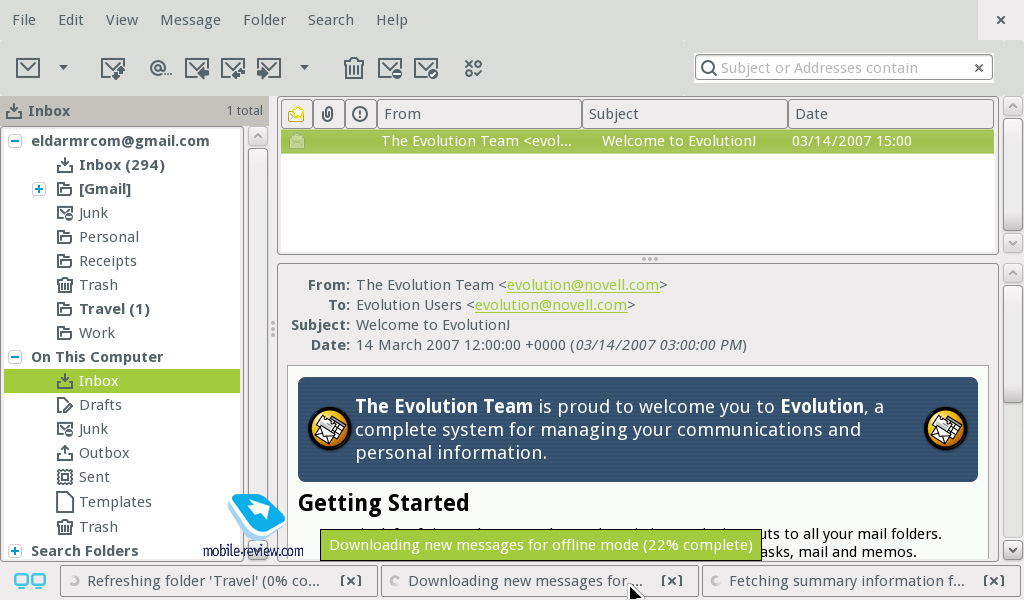
Task: Sort messages by Subject column
Action: pos(684,114)
